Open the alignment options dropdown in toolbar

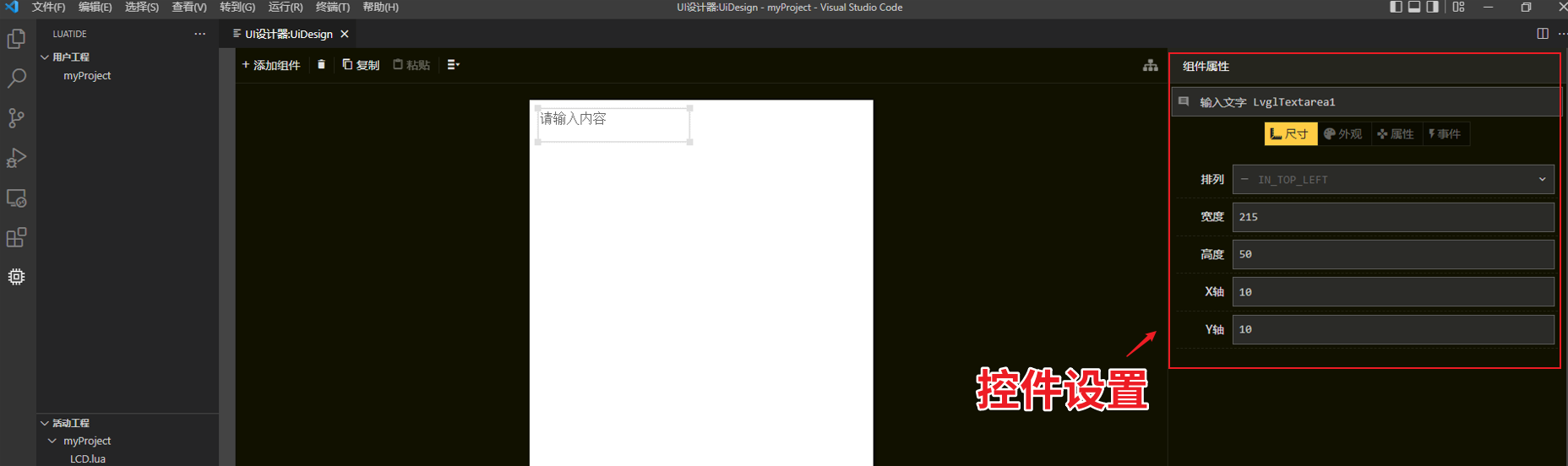(x=454, y=64)
